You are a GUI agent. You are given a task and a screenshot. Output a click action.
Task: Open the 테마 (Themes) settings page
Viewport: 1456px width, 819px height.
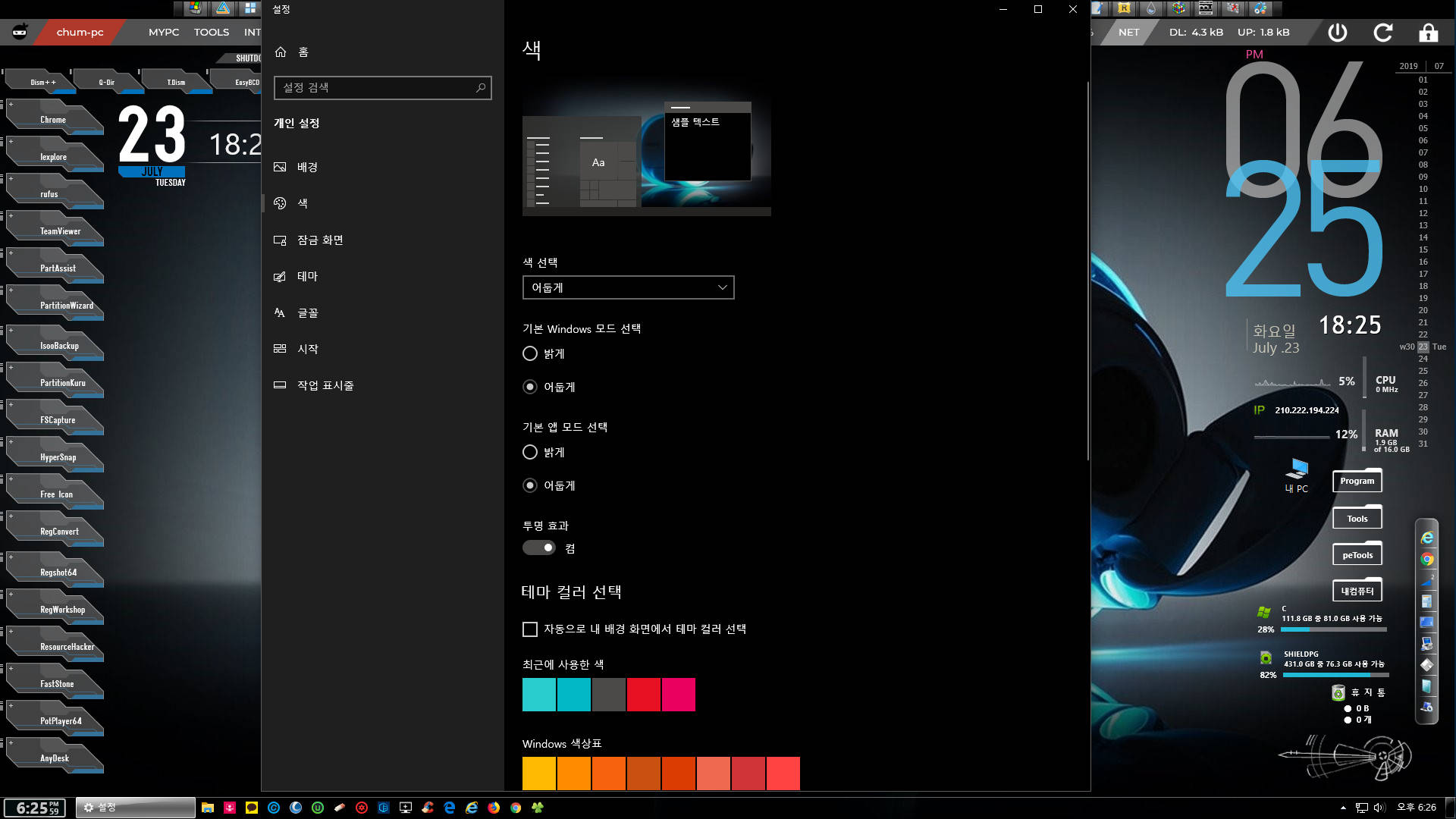click(x=382, y=276)
